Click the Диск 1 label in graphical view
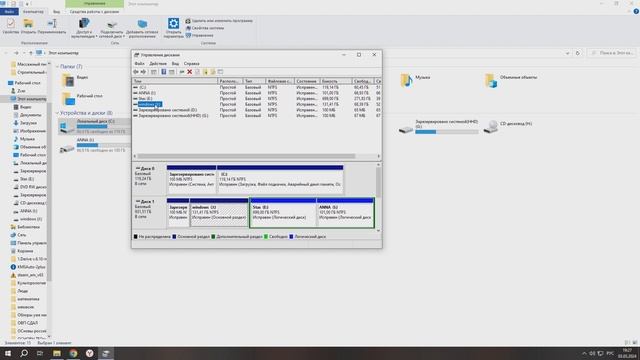This screenshot has height=360, width=640. click(x=146, y=202)
